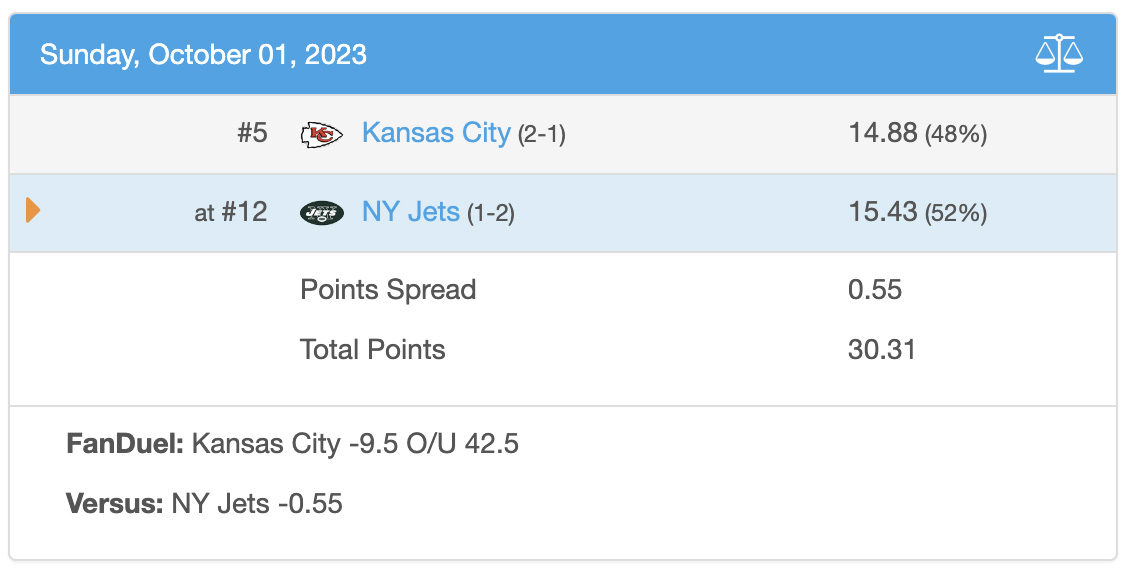Click Kansas City's #5 ranking
Screen dimensions: 1128x576
tap(253, 133)
